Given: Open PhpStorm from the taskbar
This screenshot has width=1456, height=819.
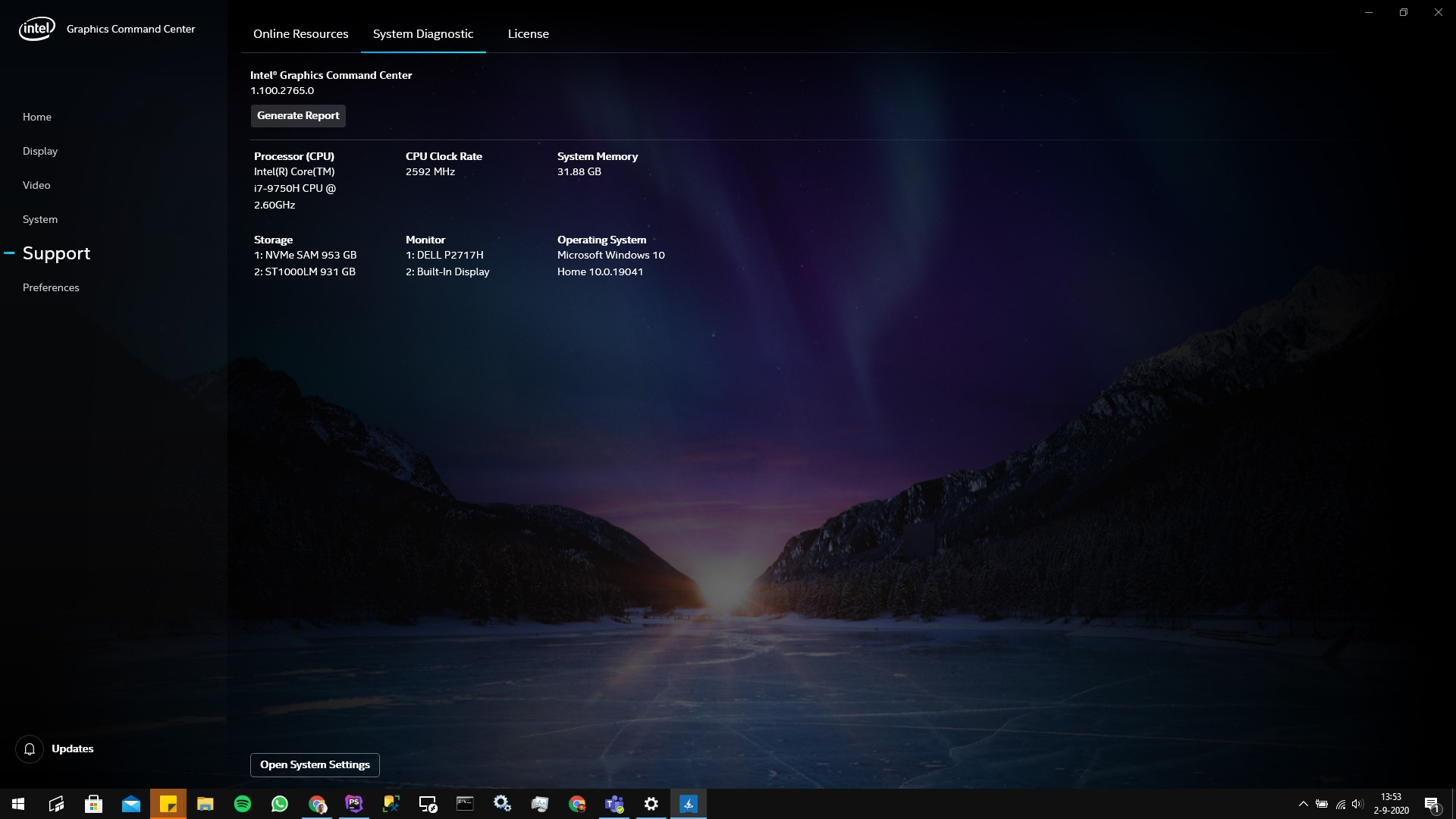Looking at the screenshot, I should (354, 804).
